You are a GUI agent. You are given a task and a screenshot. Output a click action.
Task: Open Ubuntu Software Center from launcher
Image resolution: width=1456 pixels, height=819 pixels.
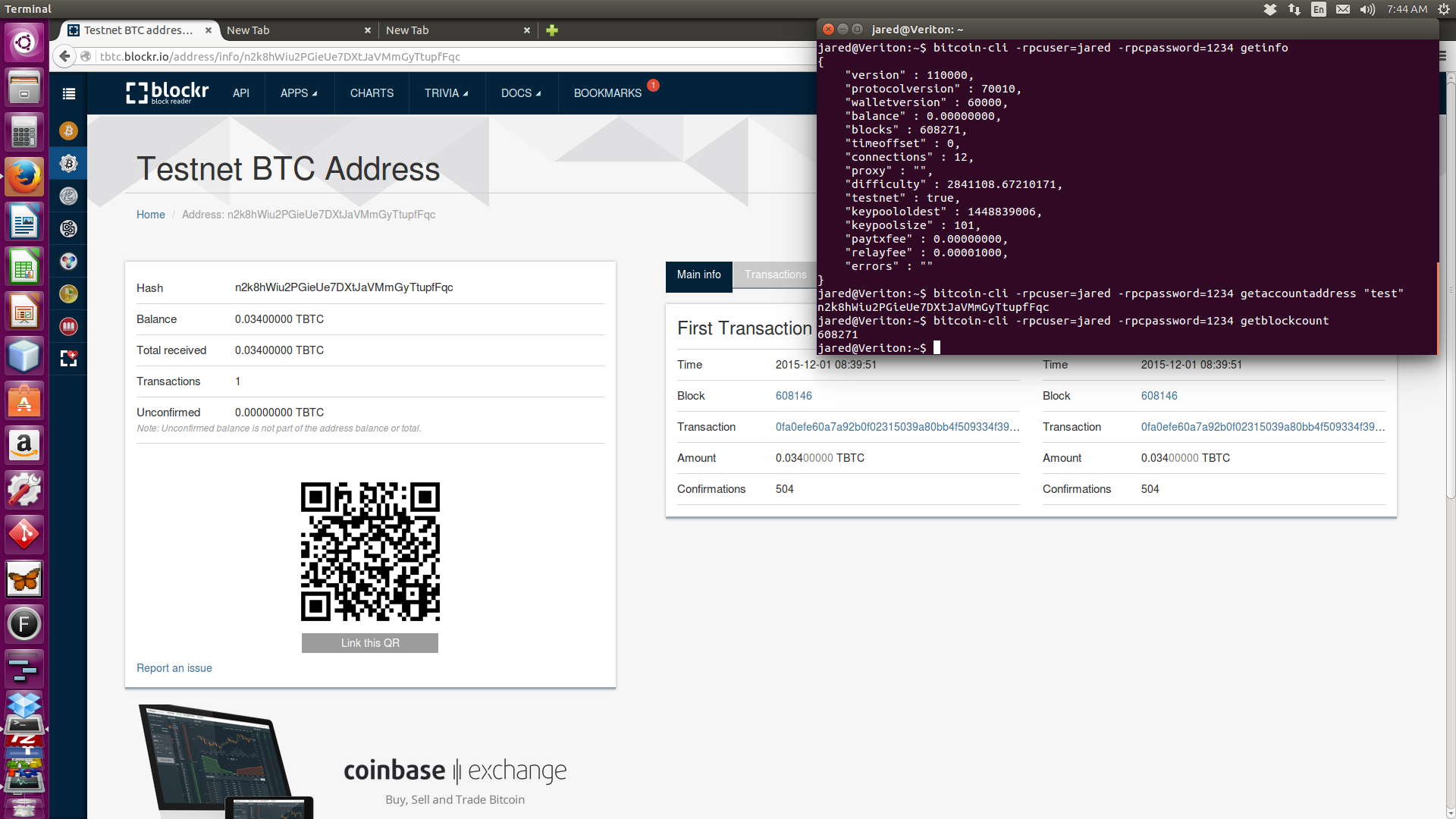pyautogui.click(x=24, y=400)
